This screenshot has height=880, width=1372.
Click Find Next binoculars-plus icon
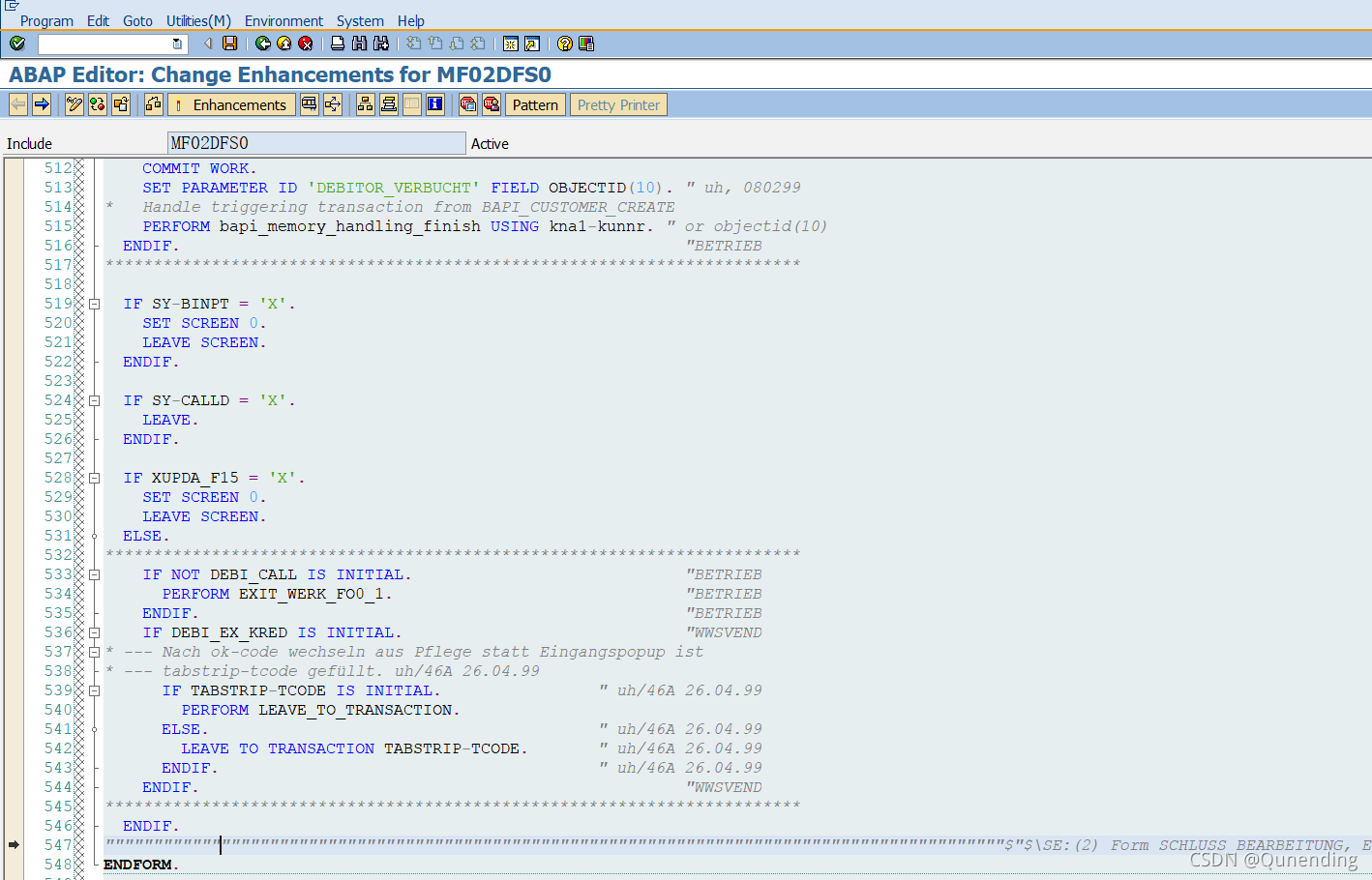click(x=381, y=44)
